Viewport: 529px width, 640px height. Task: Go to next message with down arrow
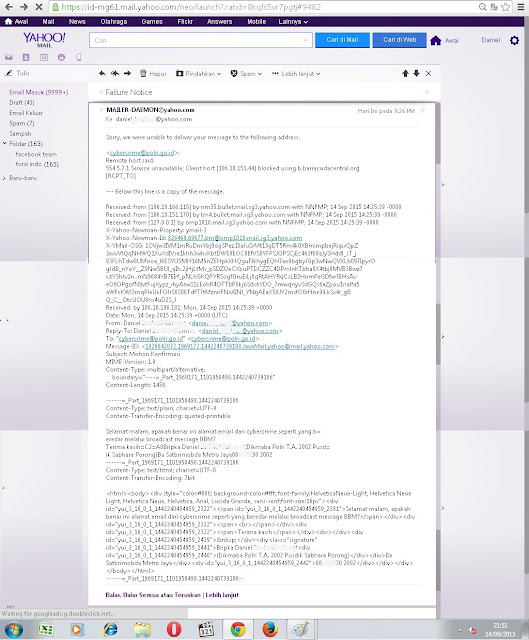[416, 73]
